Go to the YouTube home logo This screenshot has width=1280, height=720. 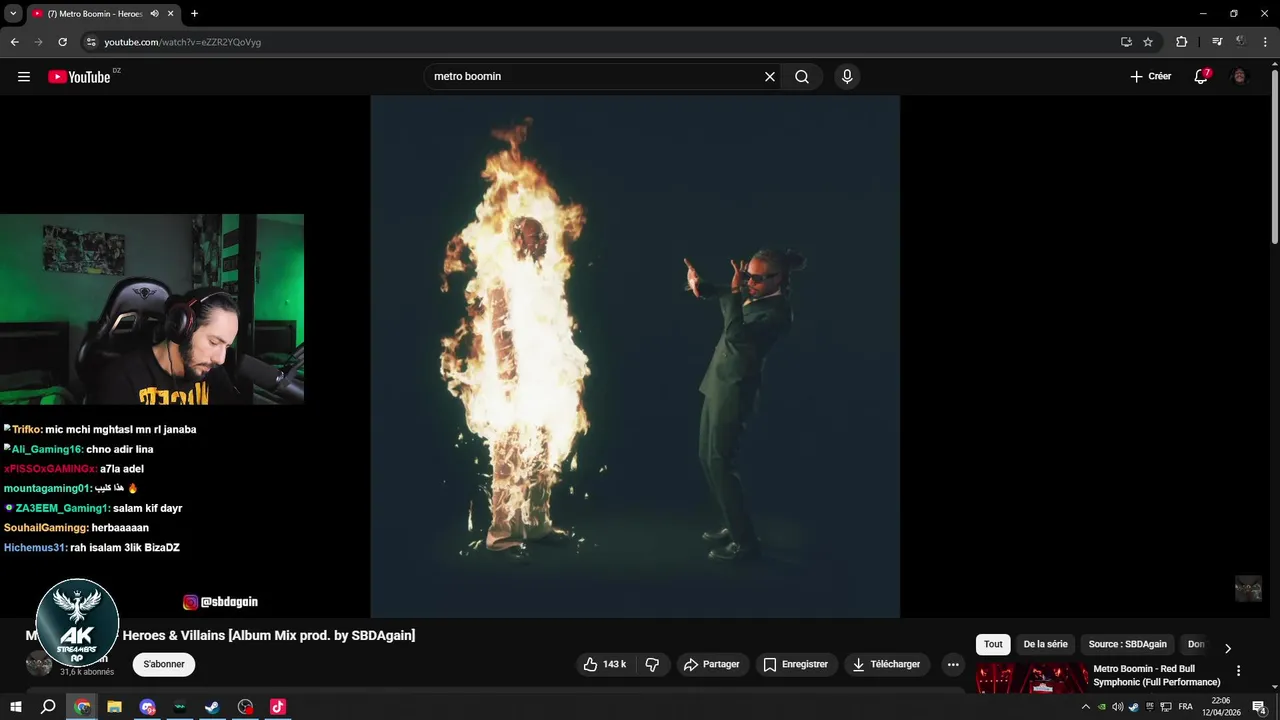79,77
